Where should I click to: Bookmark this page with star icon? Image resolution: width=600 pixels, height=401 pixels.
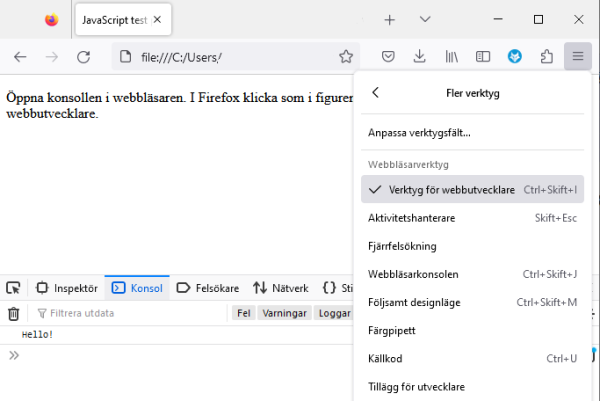pyautogui.click(x=346, y=57)
